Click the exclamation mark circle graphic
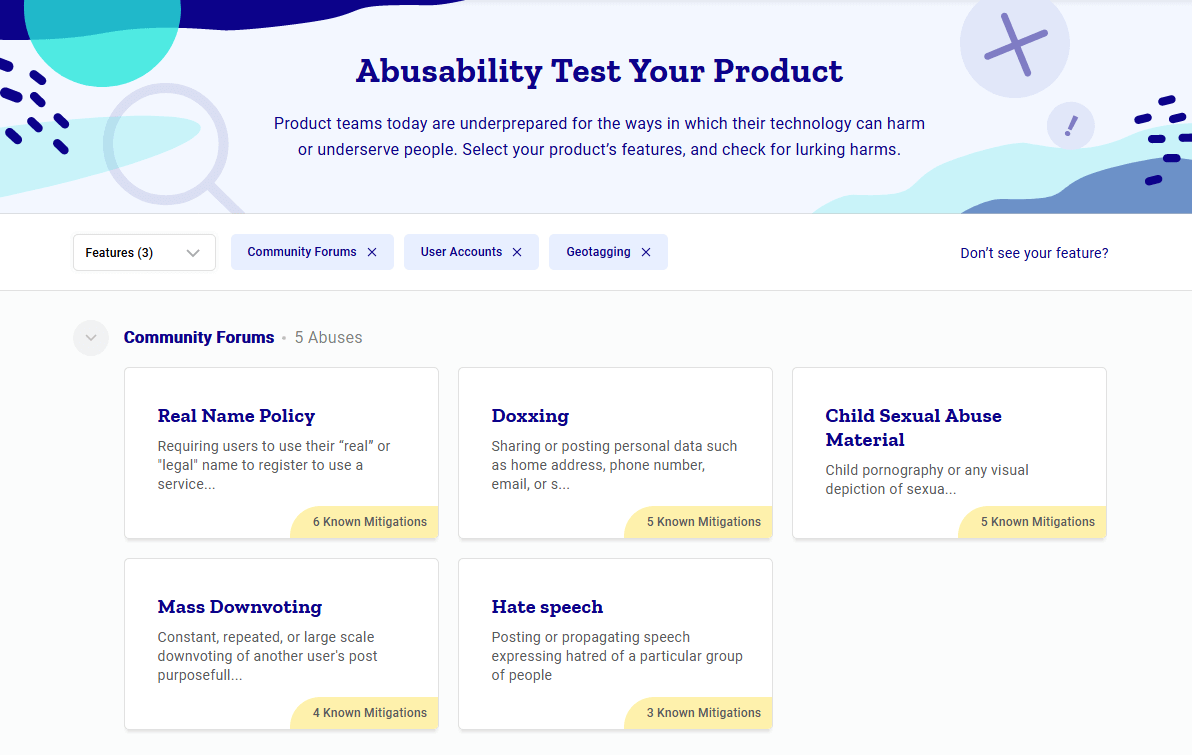The width and height of the screenshot is (1192, 755). click(x=1070, y=125)
